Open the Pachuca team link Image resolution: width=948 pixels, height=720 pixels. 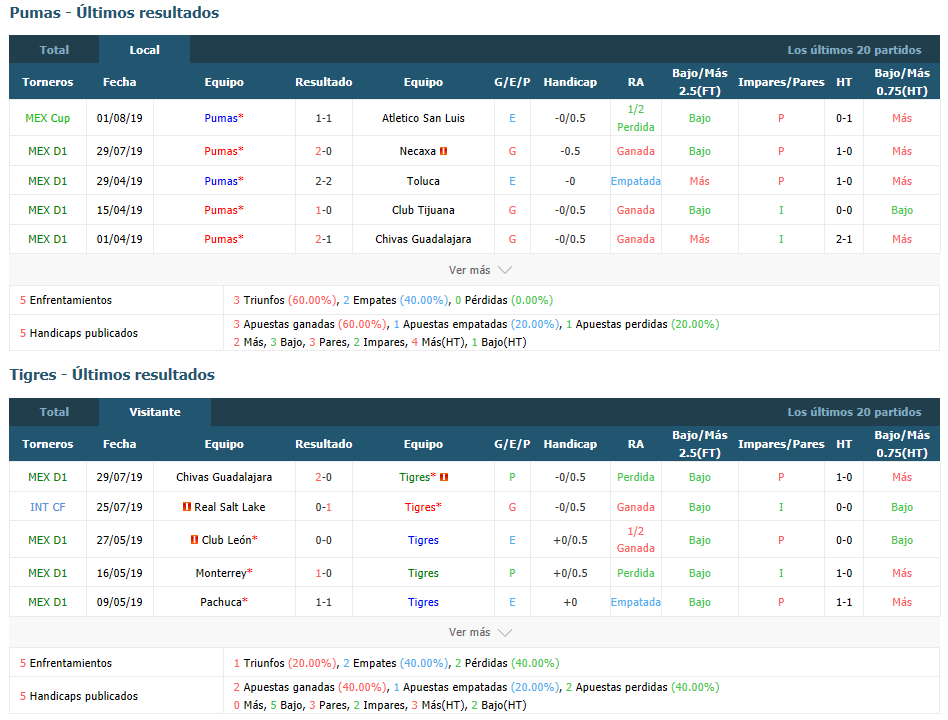click(x=221, y=602)
